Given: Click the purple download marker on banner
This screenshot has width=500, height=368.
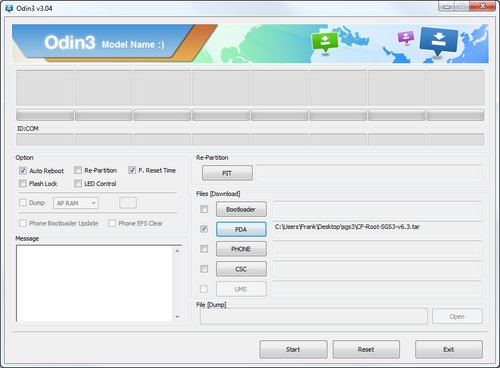Looking at the screenshot, I should tap(406, 37).
